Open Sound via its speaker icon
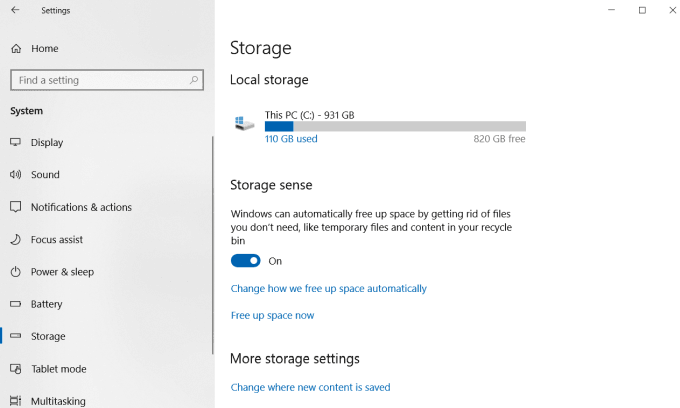Viewport: 680px width, 408px height. pos(16,175)
